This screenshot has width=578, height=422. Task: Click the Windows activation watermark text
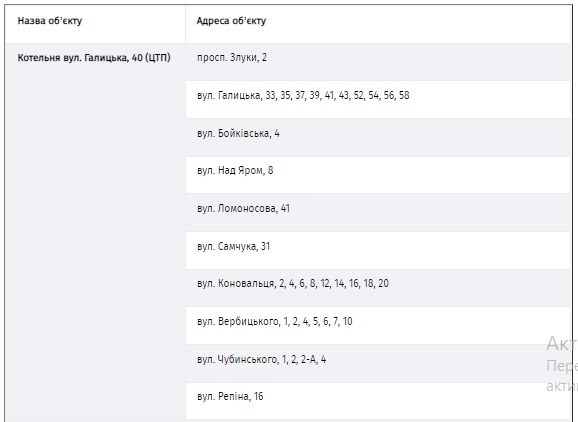(562, 364)
